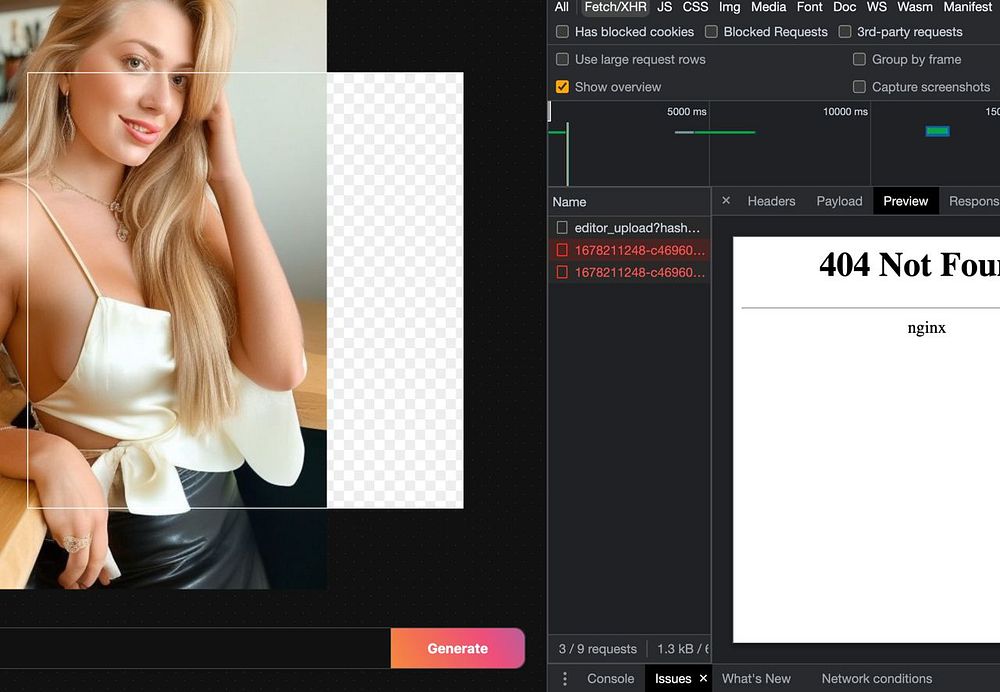Select the first failed 1678211248-c46960 request
This screenshot has height=692, width=1000.
(629, 250)
